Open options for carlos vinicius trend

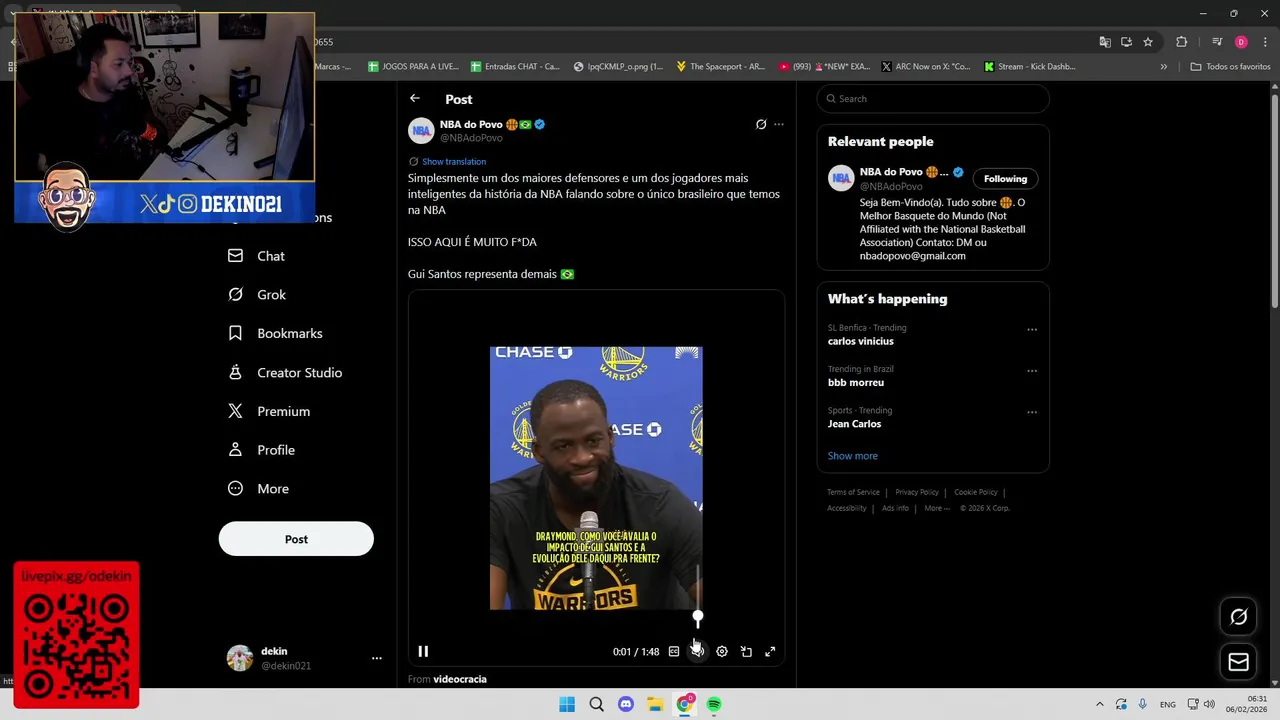click(1032, 329)
